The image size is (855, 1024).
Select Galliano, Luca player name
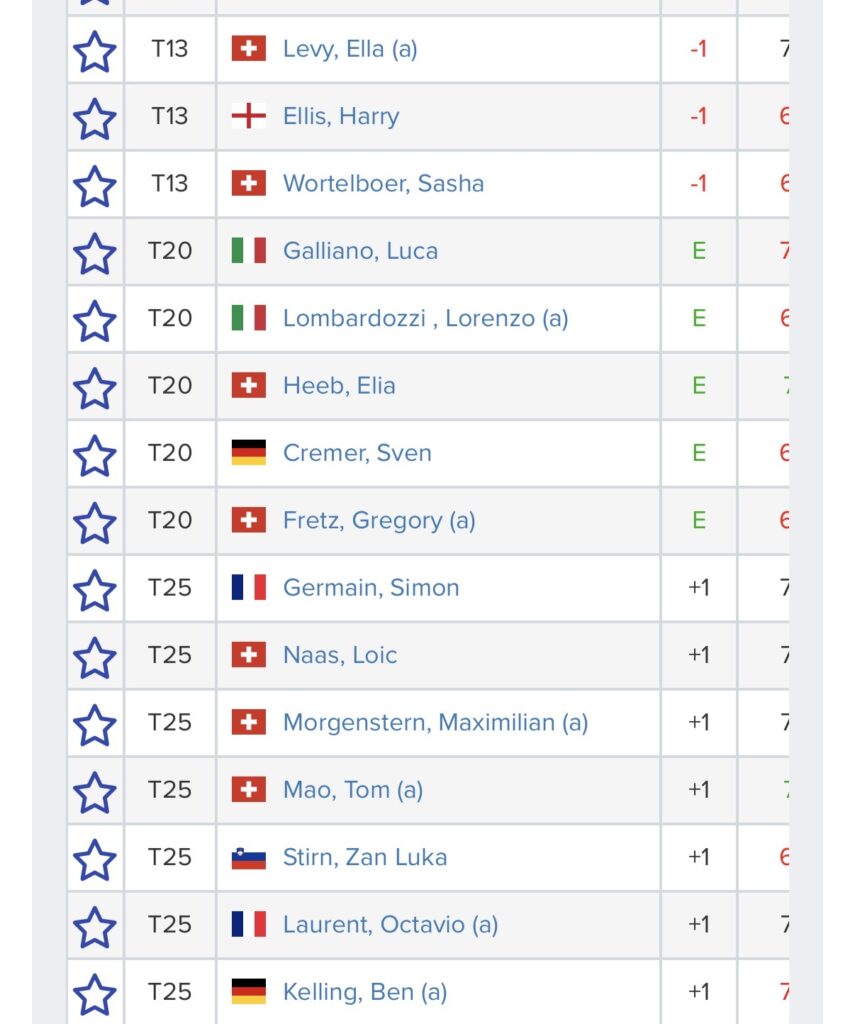click(x=361, y=251)
